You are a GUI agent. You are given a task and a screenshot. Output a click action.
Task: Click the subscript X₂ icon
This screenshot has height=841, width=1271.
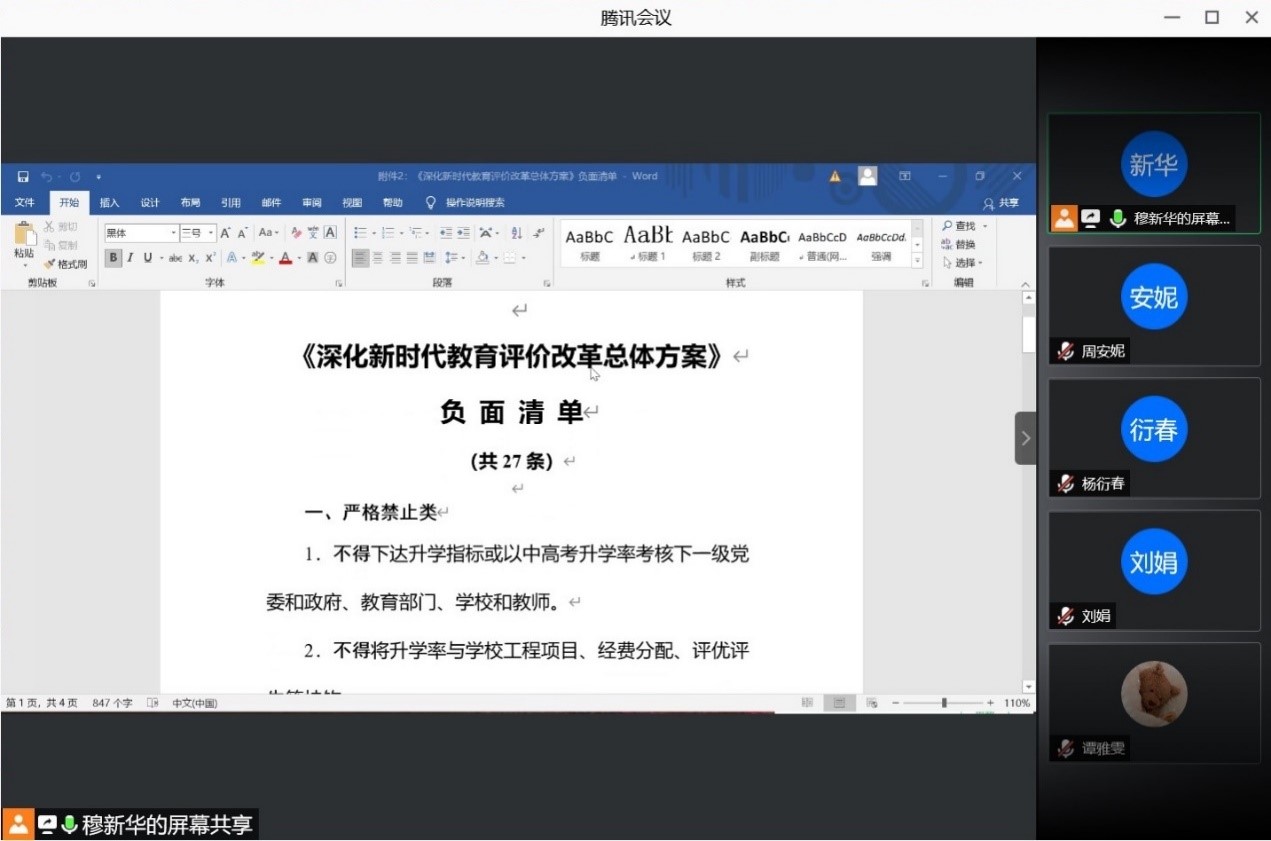click(193, 258)
